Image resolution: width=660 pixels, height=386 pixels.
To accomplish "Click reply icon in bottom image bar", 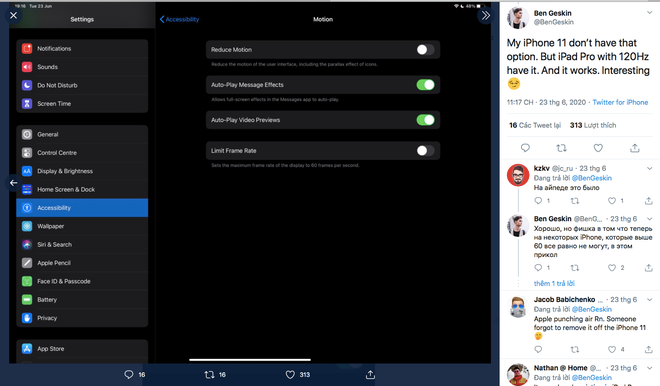I will (129, 374).
